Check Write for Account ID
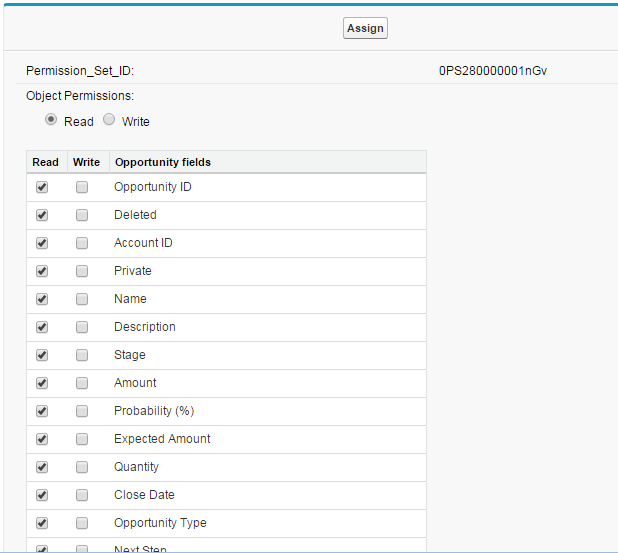 [x=82, y=243]
